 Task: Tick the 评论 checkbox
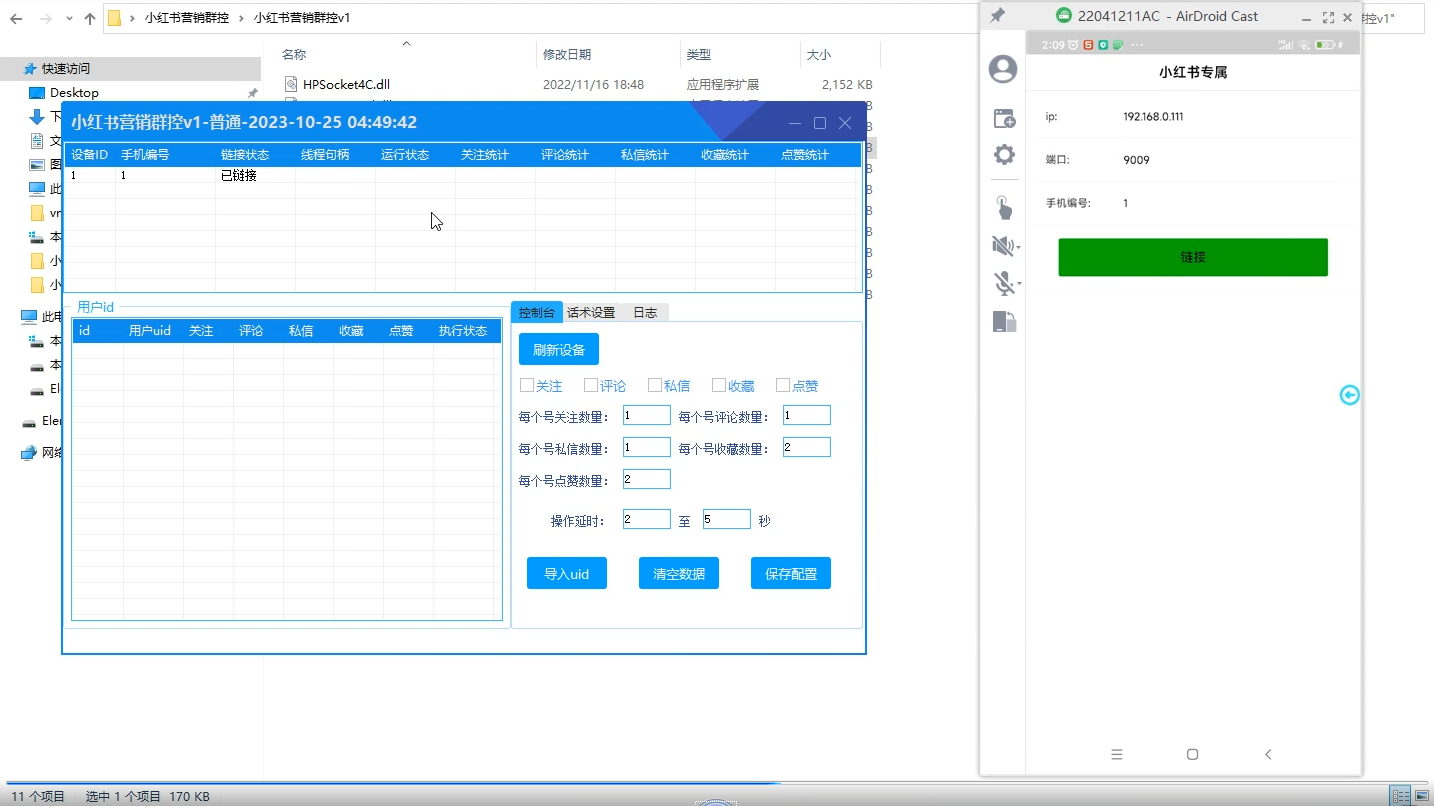pos(591,385)
